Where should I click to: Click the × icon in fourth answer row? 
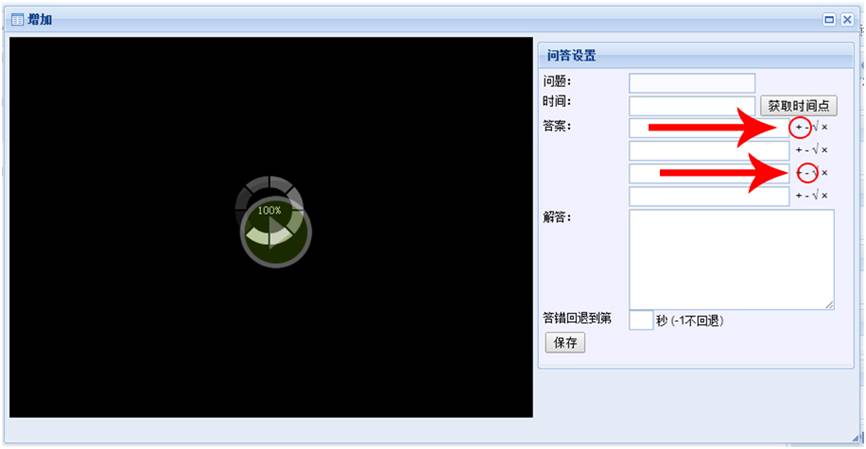click(x=824, y=196)
